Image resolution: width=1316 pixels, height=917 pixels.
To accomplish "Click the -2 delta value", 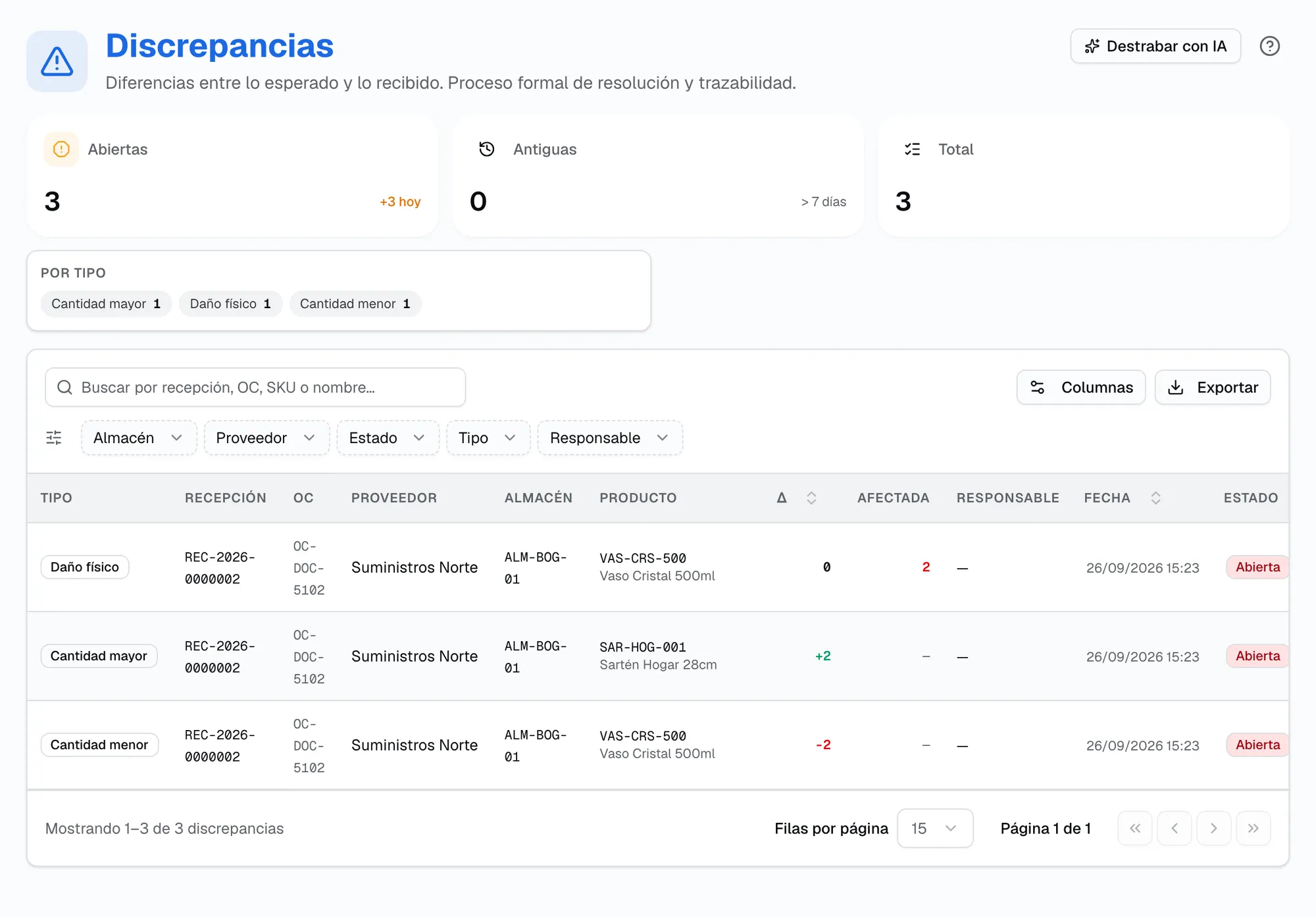I will (823, 745).
